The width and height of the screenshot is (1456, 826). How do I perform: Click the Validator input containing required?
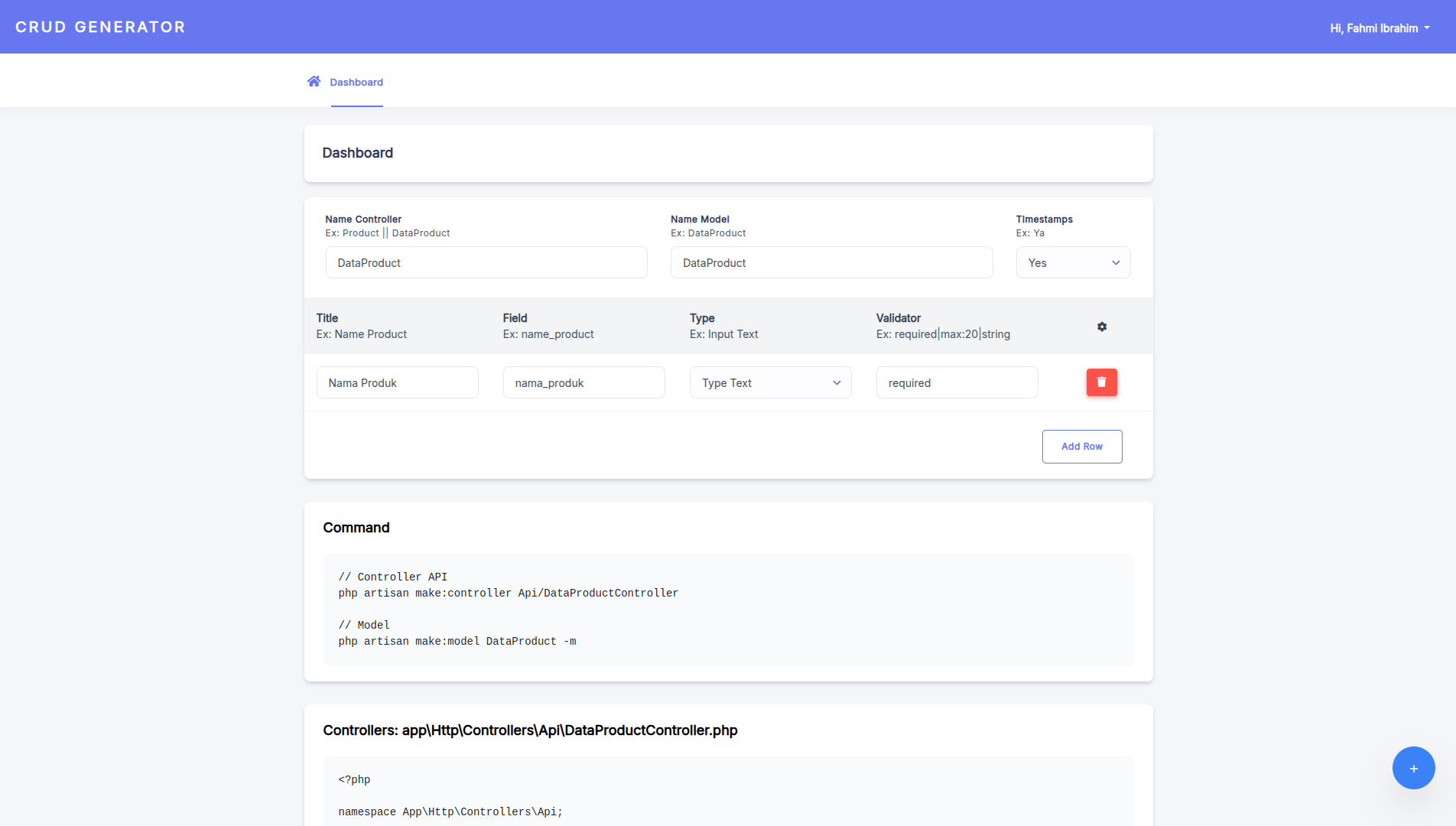[957, 383]
